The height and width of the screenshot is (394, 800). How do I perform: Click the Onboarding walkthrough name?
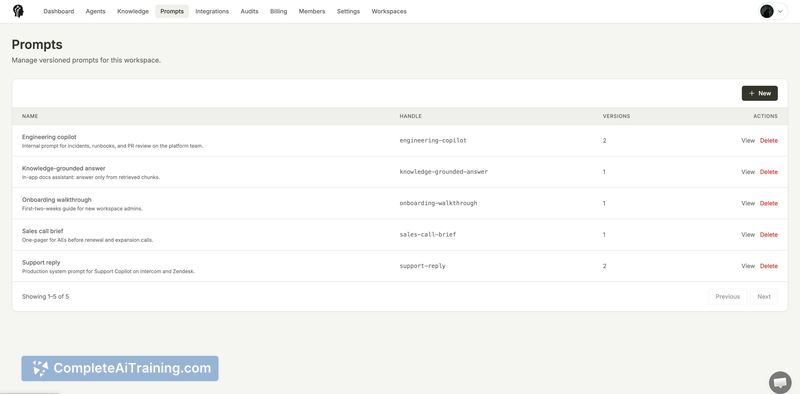(57, 200)
